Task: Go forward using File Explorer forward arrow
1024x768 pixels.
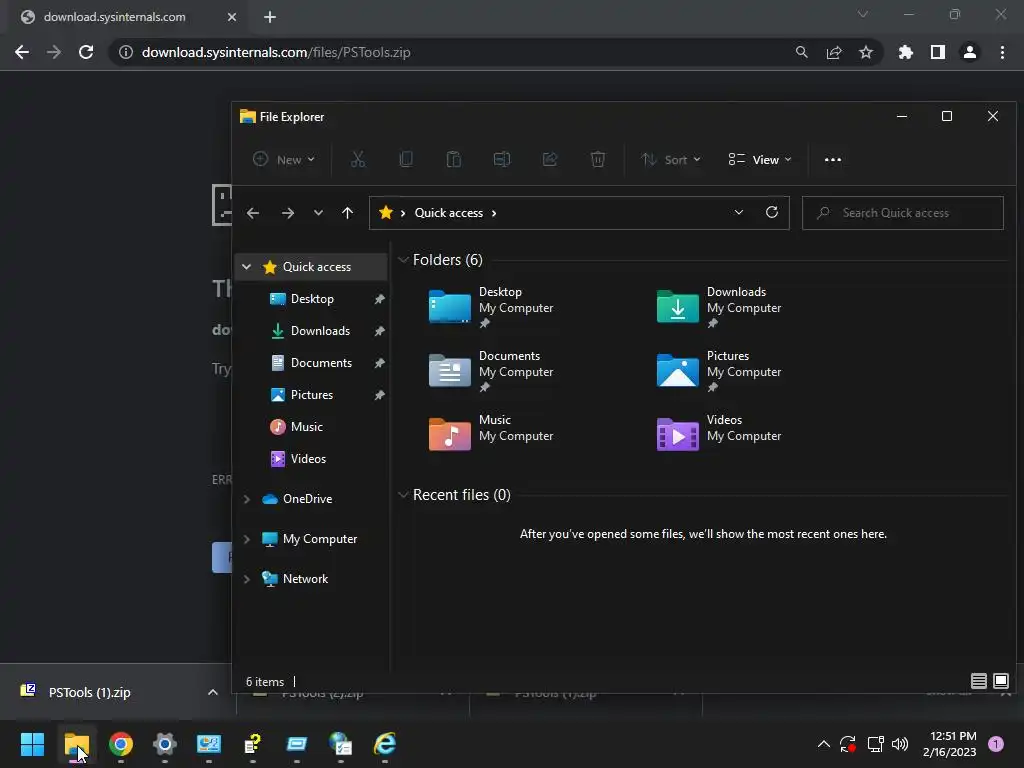Action: (287, 213)
